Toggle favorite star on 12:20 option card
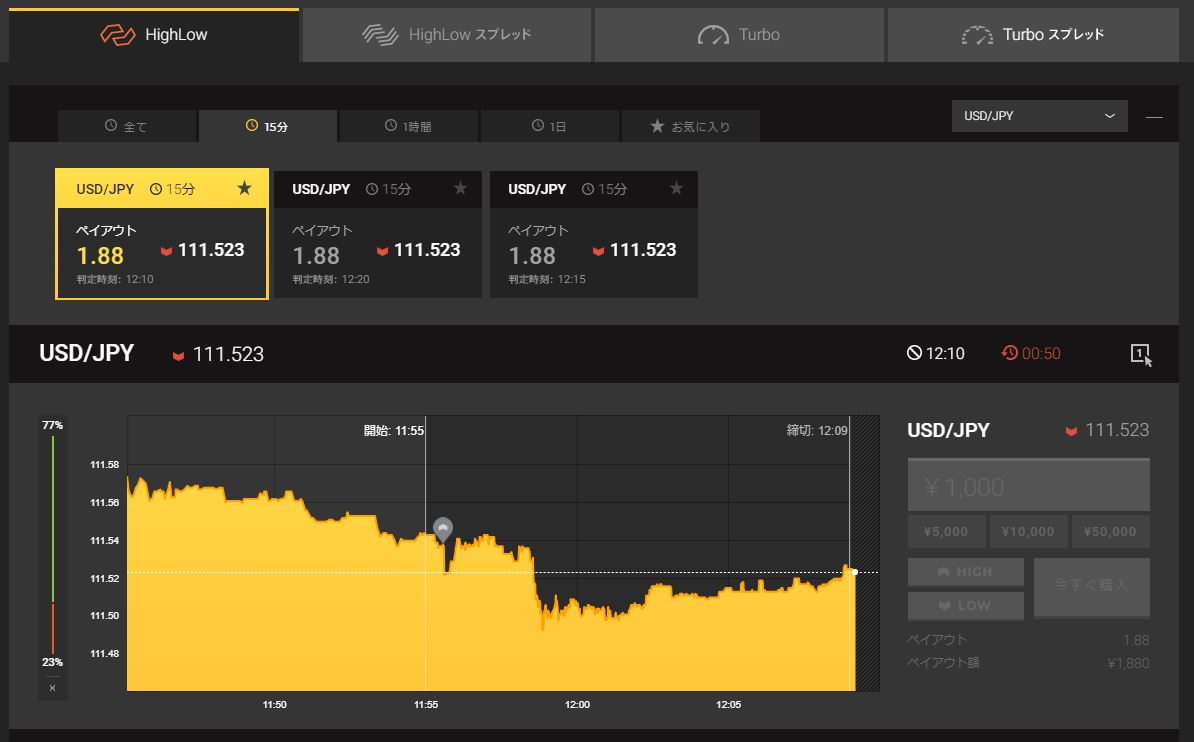Image resolution: width=1194 pixels, height=742 pixels. pyautogui.click(x=460, y=188)
